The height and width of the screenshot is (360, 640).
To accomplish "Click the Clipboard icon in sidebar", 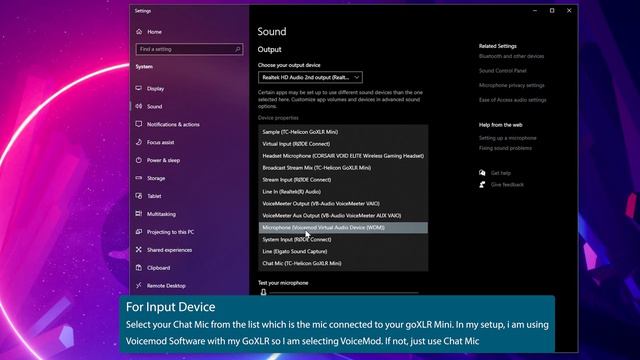I will point(139,267).
